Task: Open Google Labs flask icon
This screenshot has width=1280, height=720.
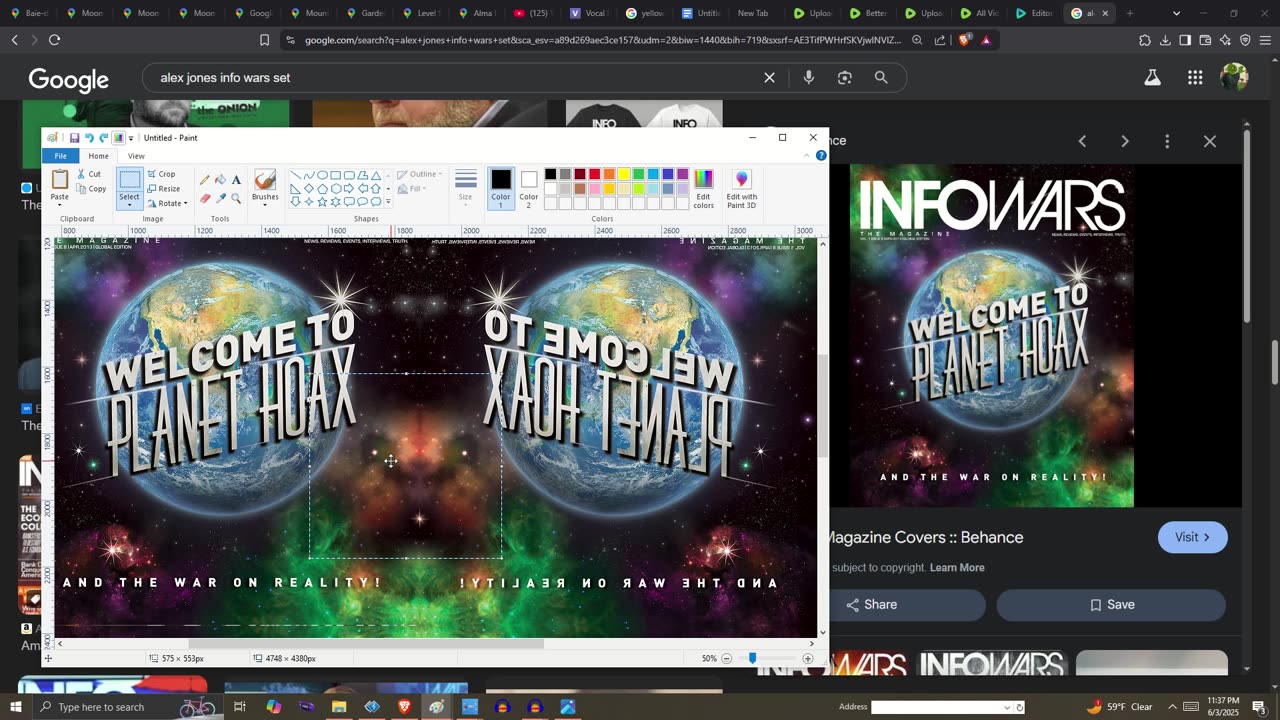Action: (x=1153, y=77)
